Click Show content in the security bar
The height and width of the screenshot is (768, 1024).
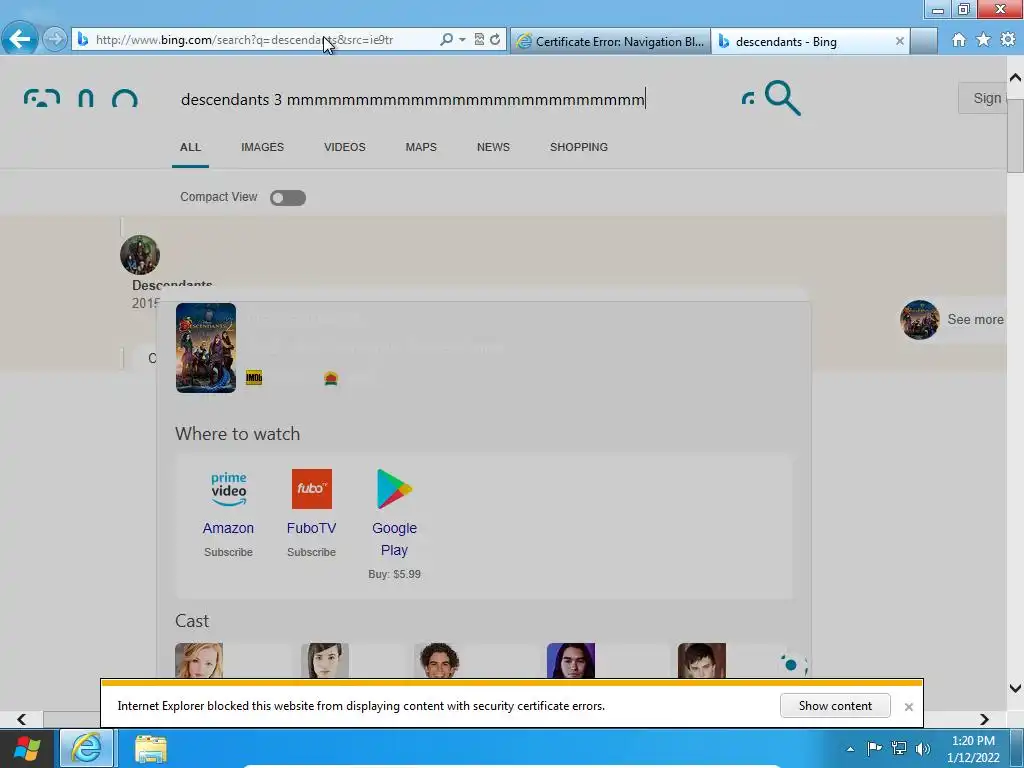835,706
